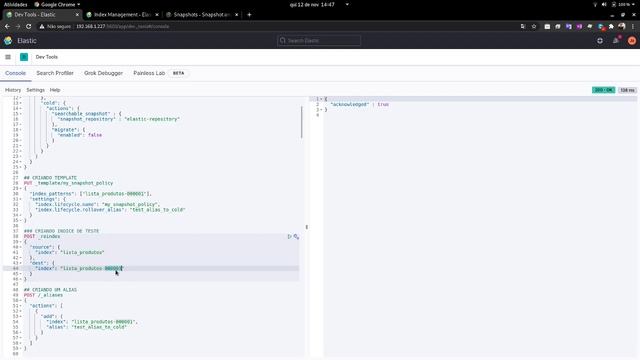
Task: Click the panel resize handle between editor and output
Action: pyautogui.click(x=307, y=227)
